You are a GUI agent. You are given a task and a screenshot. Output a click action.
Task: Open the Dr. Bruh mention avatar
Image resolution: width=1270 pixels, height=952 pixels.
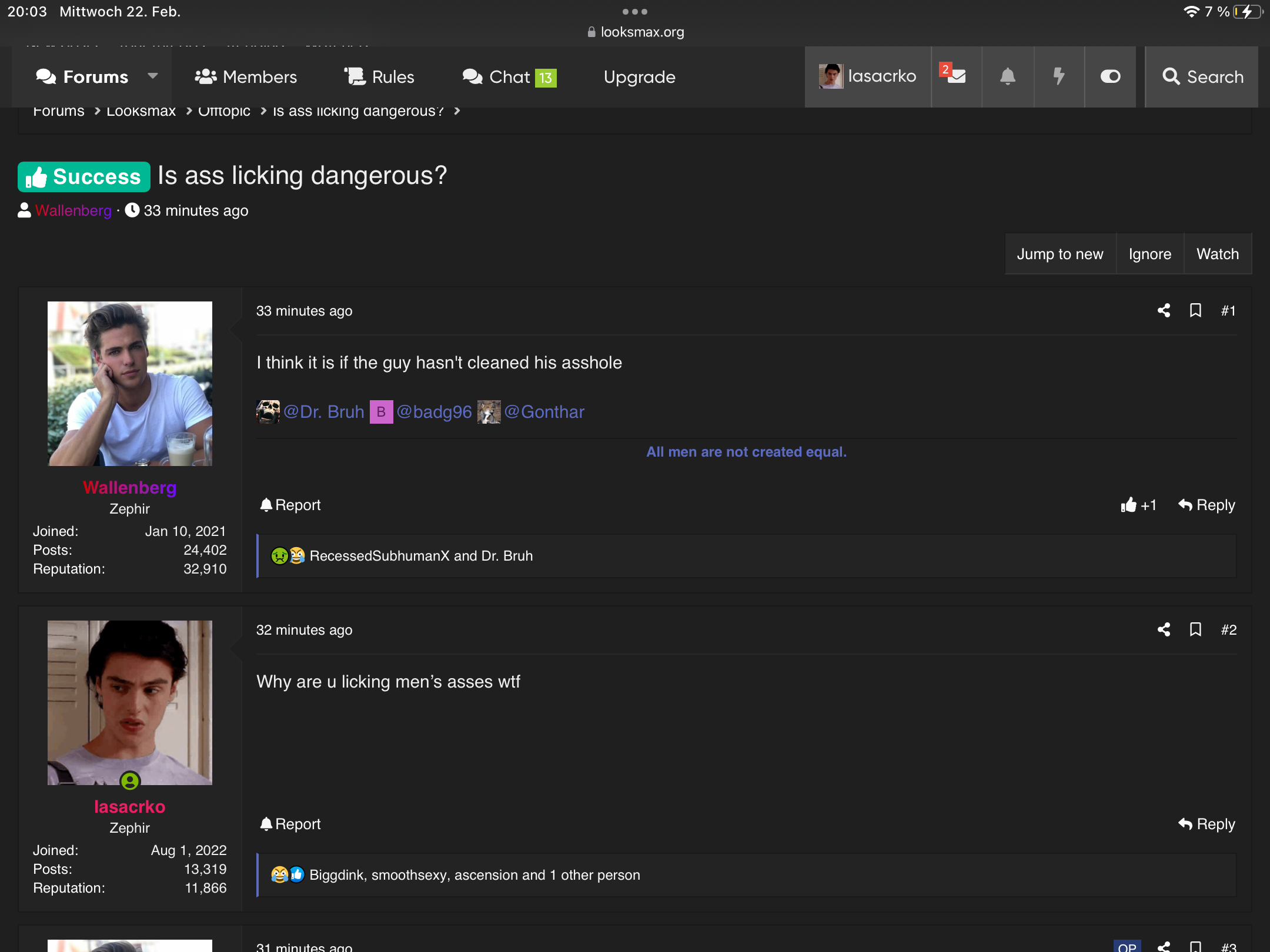tap(268, 412)
